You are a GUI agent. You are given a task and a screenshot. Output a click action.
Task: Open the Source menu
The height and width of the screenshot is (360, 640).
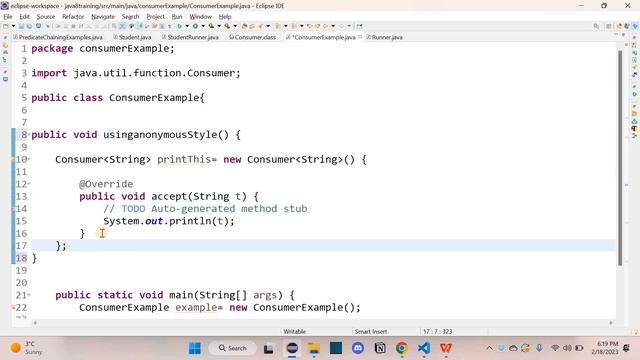[x=46, y=17]
